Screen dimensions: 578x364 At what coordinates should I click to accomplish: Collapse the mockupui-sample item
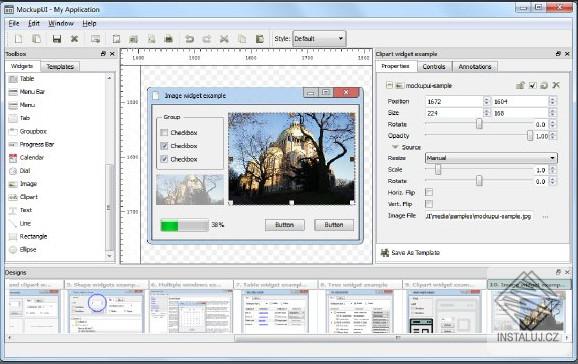click(x=389, y=85)
